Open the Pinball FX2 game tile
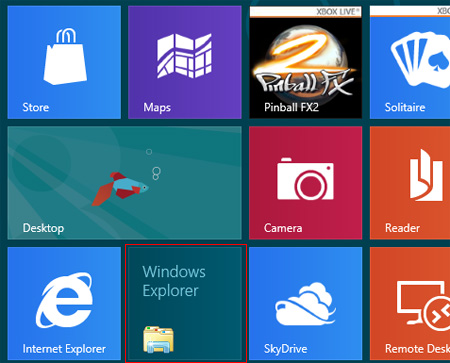This screenshot has width=450, height=363. click(x=306, y=62)
